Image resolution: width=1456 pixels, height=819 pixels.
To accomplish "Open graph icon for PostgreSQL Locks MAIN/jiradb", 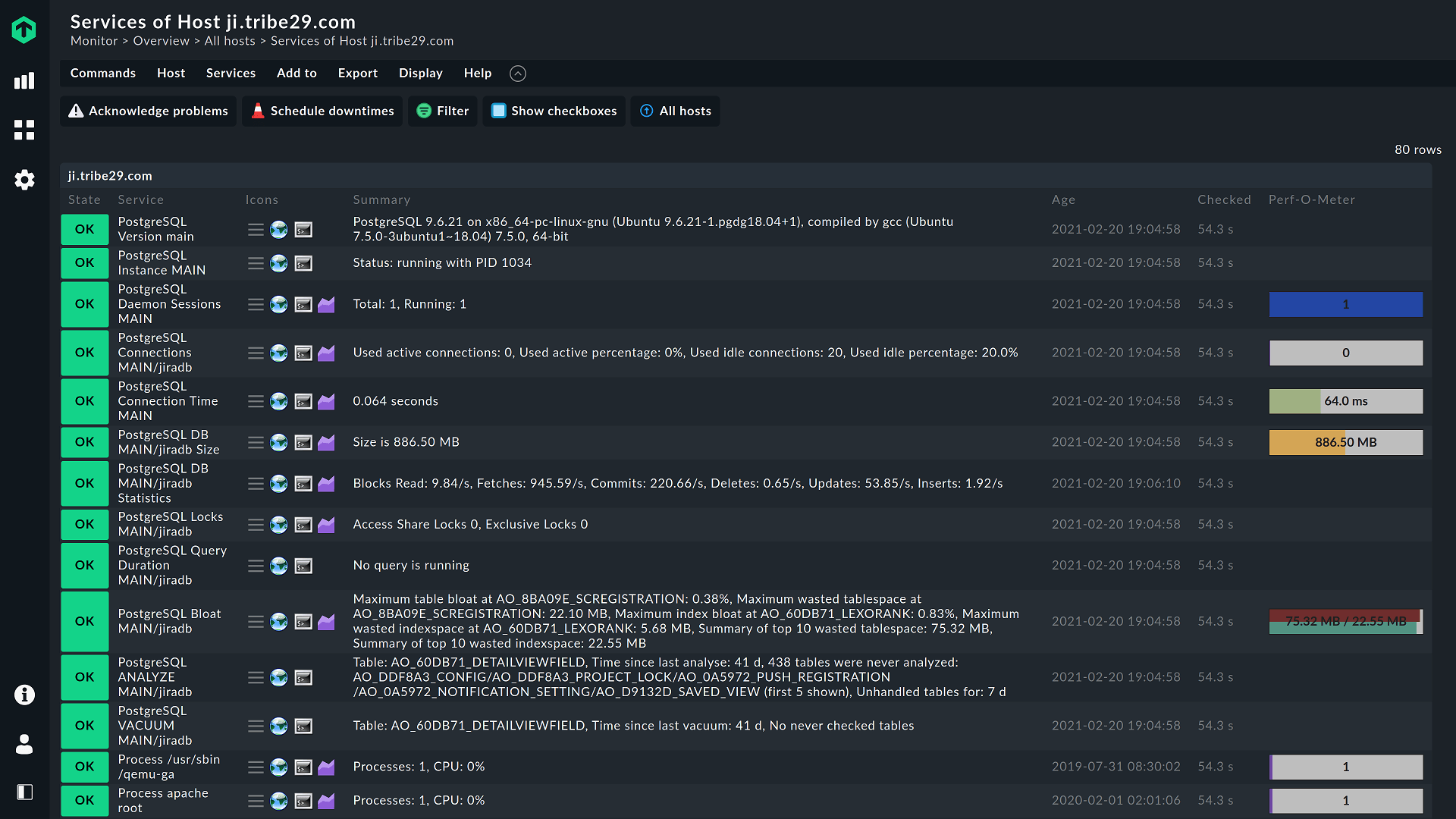I will pos(326,524).
